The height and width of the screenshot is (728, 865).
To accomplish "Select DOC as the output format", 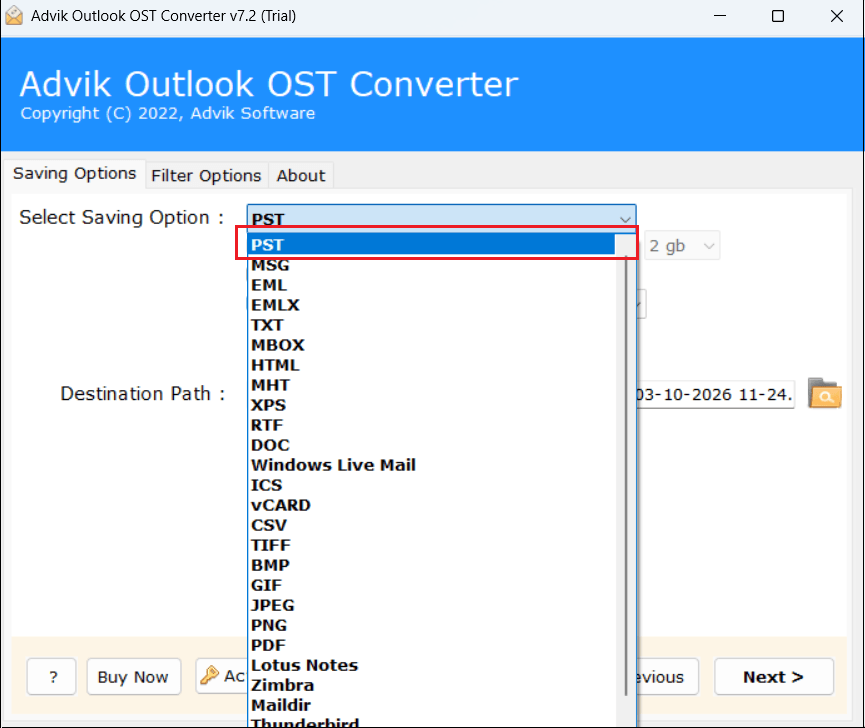I will coord(432,445).
